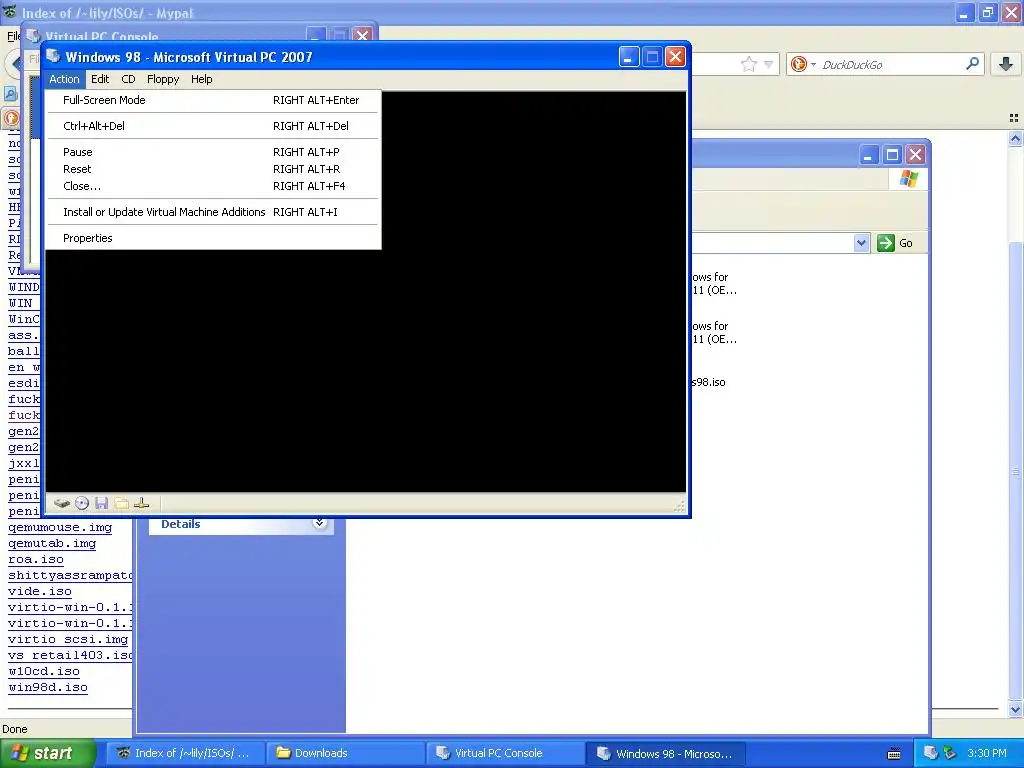Screen dimensions: 1024x768
Task: Select Ctrl+Alt+Del in the Action menu
Action: [213, 126]
